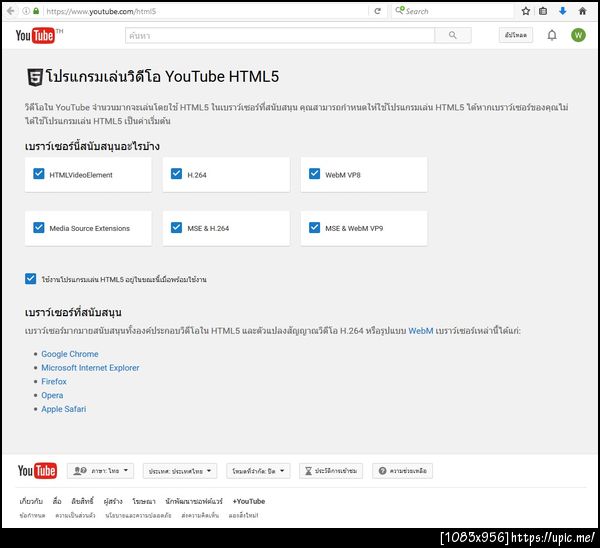Open the restricted mode (โหมดที่จำกัด) dropdown

point(258,471)
